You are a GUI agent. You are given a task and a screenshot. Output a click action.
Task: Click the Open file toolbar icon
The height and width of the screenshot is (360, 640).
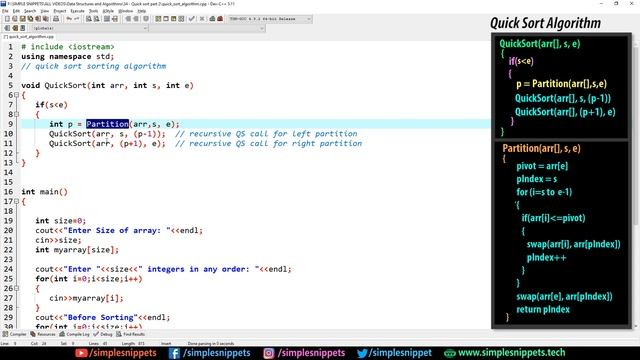(x=15, y=19)
